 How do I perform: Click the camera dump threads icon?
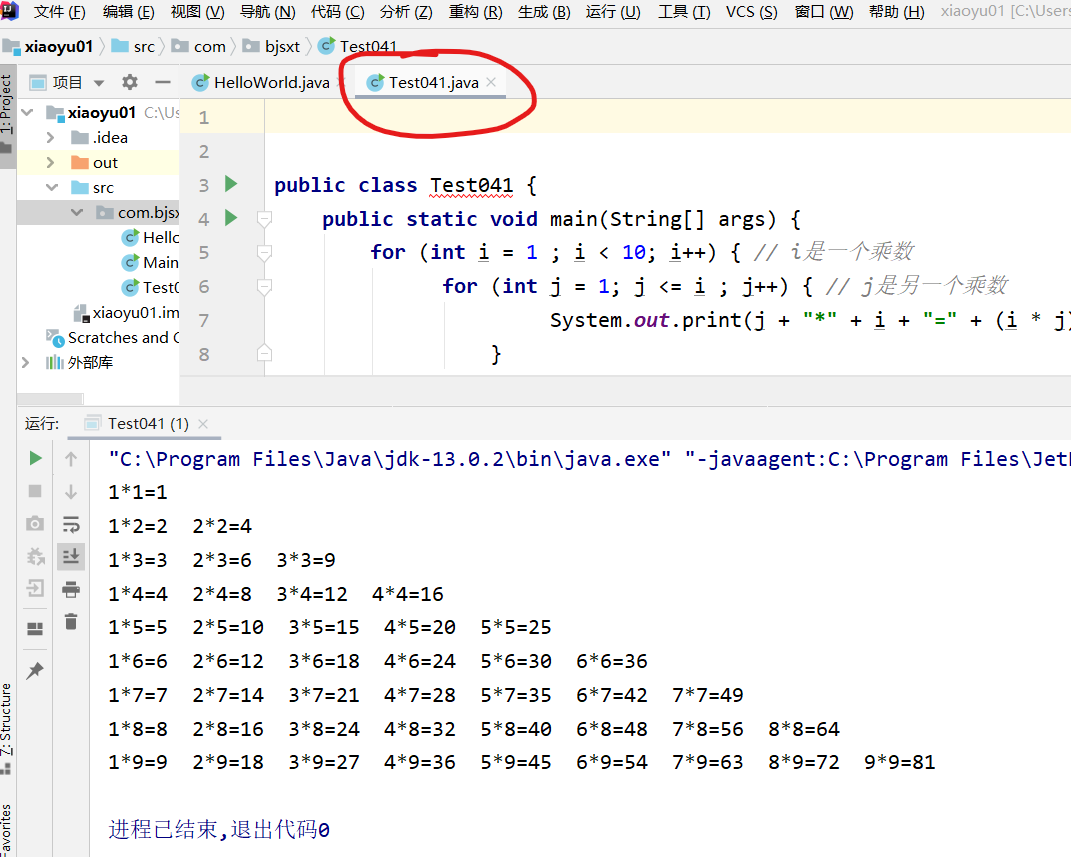(x=36, y=524)
